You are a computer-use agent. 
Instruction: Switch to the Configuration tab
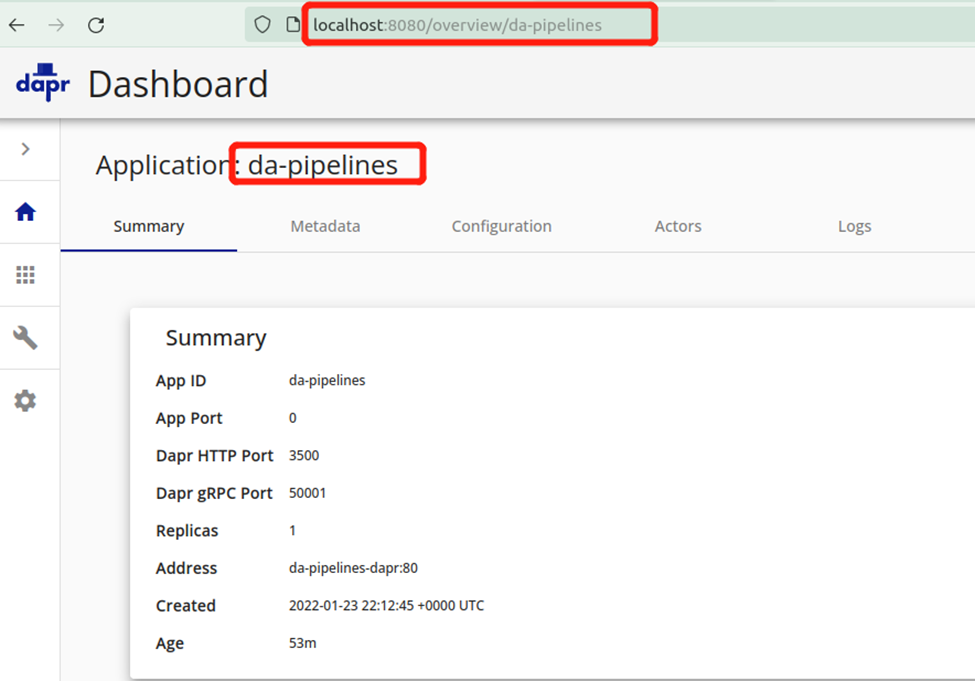click(x=501, y=226)
